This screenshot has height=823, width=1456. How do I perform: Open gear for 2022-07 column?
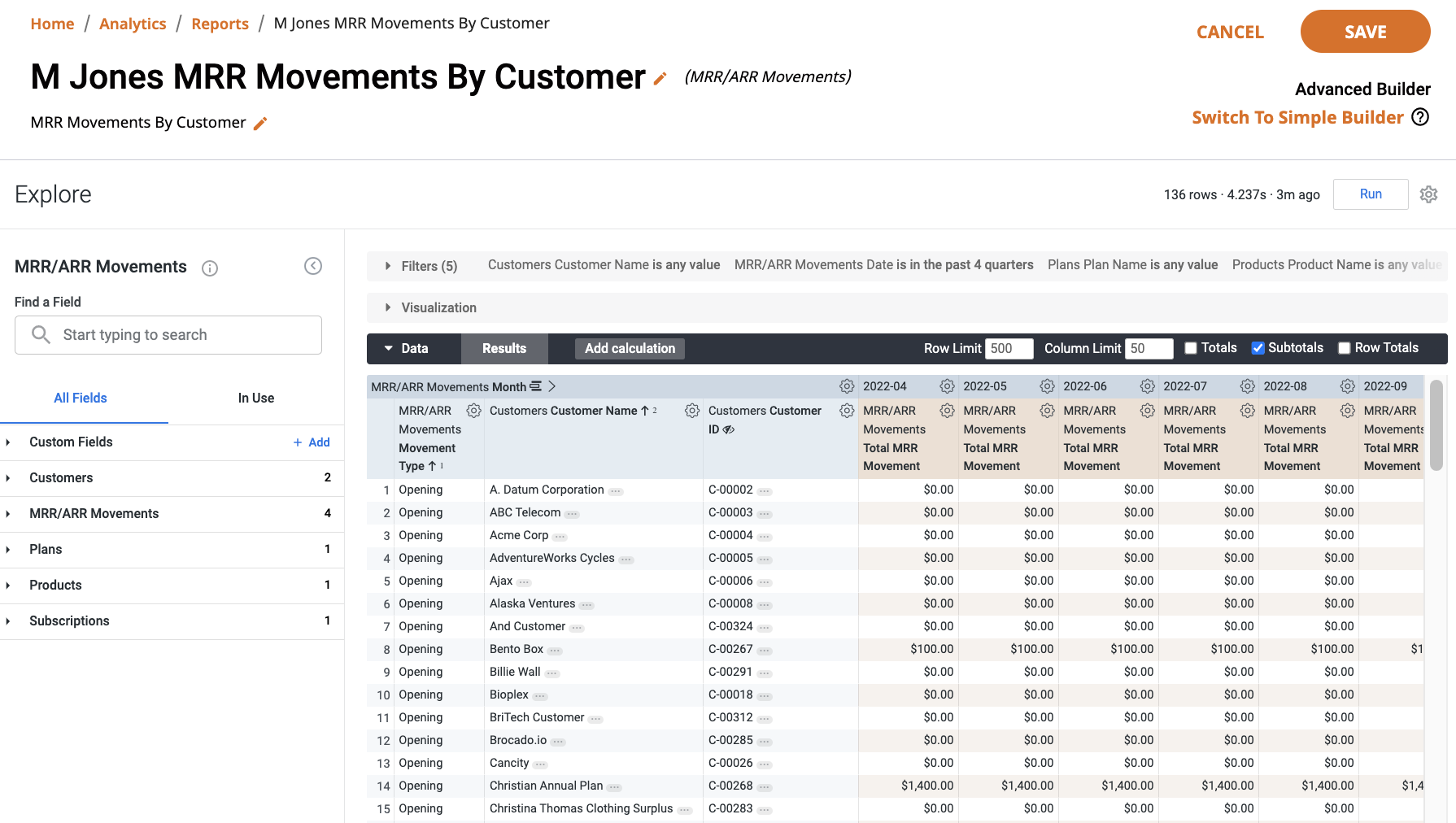(1248, 386)
